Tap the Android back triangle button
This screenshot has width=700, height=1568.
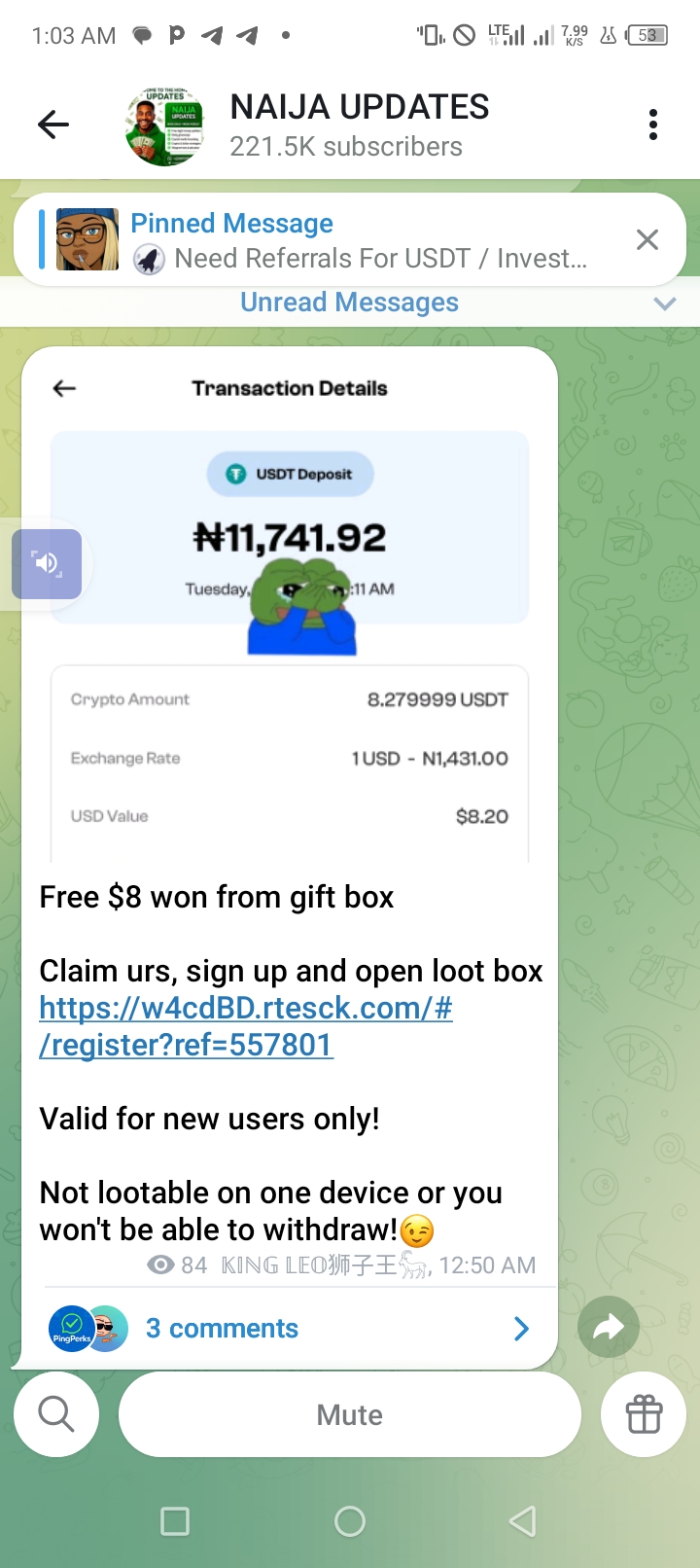pyautogui.click(x=523, y=1521)
